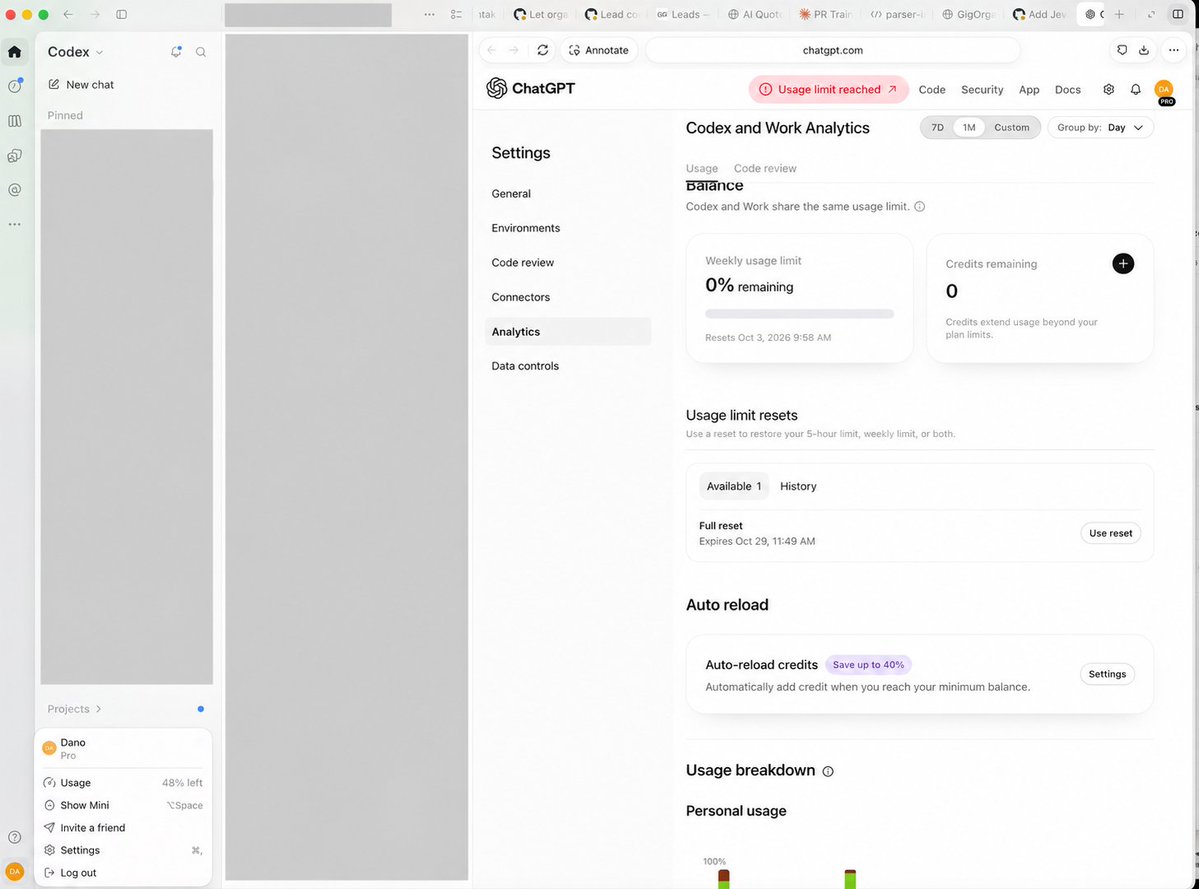Open Connectors settings section

coord(568,297)
